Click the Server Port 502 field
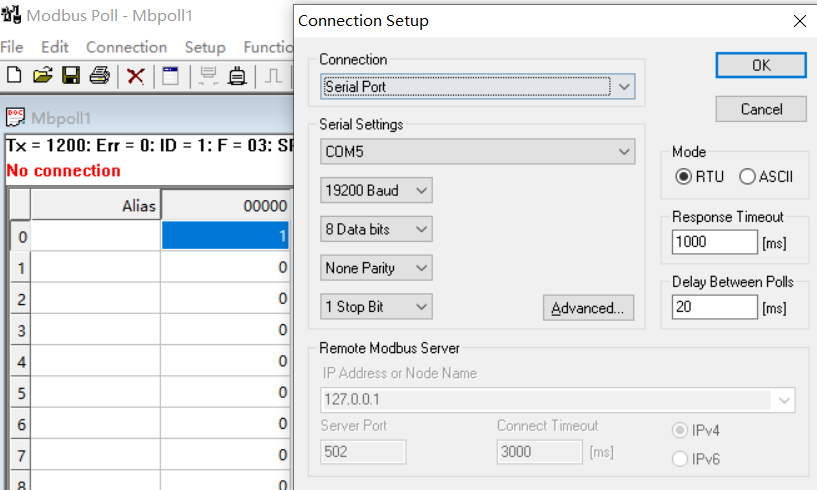Image resolution: width=817 pixels, height=490 pixels. (363, 451)
